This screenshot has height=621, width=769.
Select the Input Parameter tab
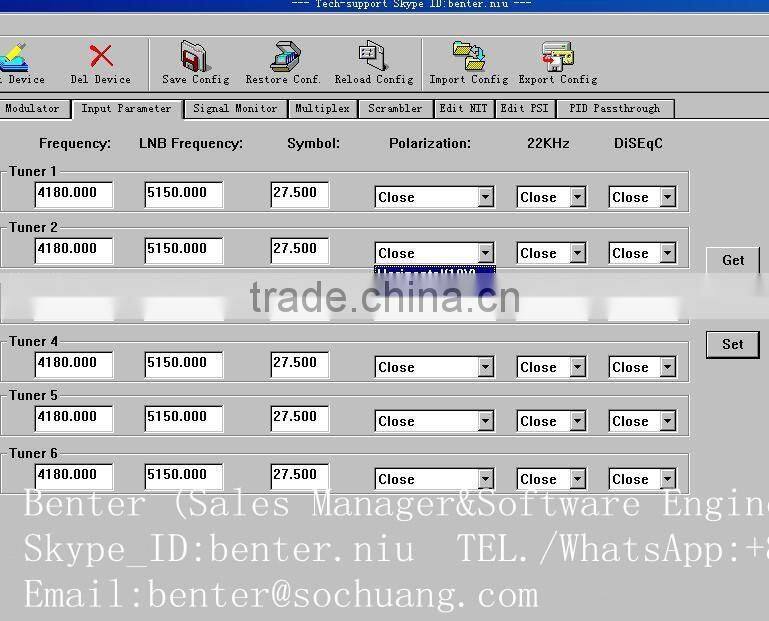pos(127,109)
